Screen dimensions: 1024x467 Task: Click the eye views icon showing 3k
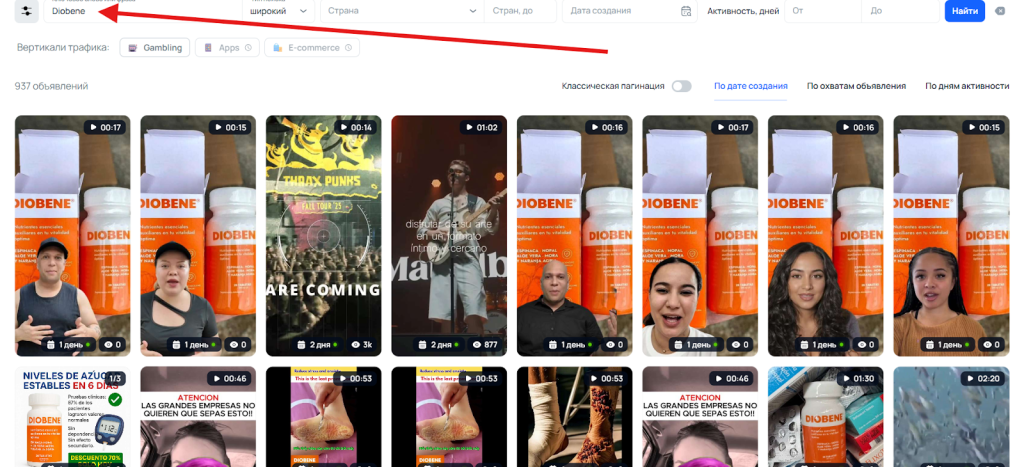[355, 344]
